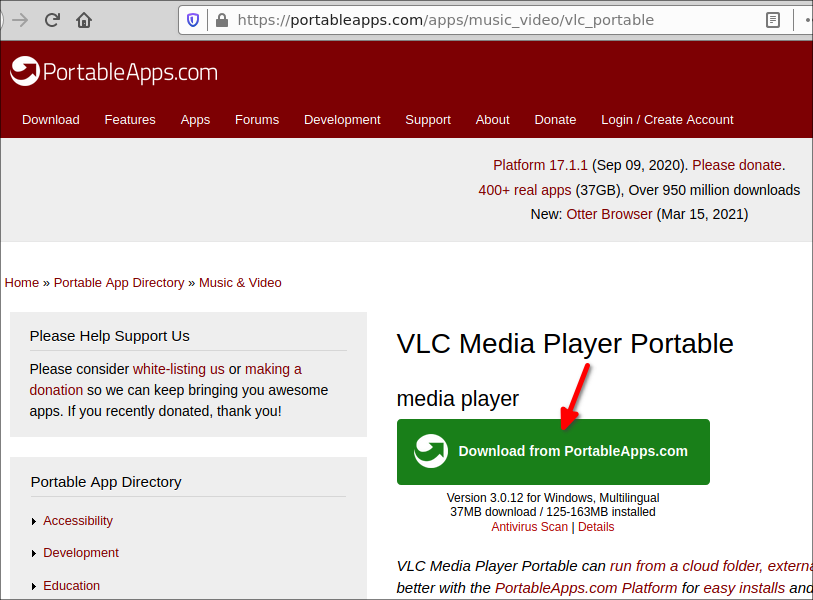Open the Download menu item
813x600 pixels.
(x=51, y=120)
